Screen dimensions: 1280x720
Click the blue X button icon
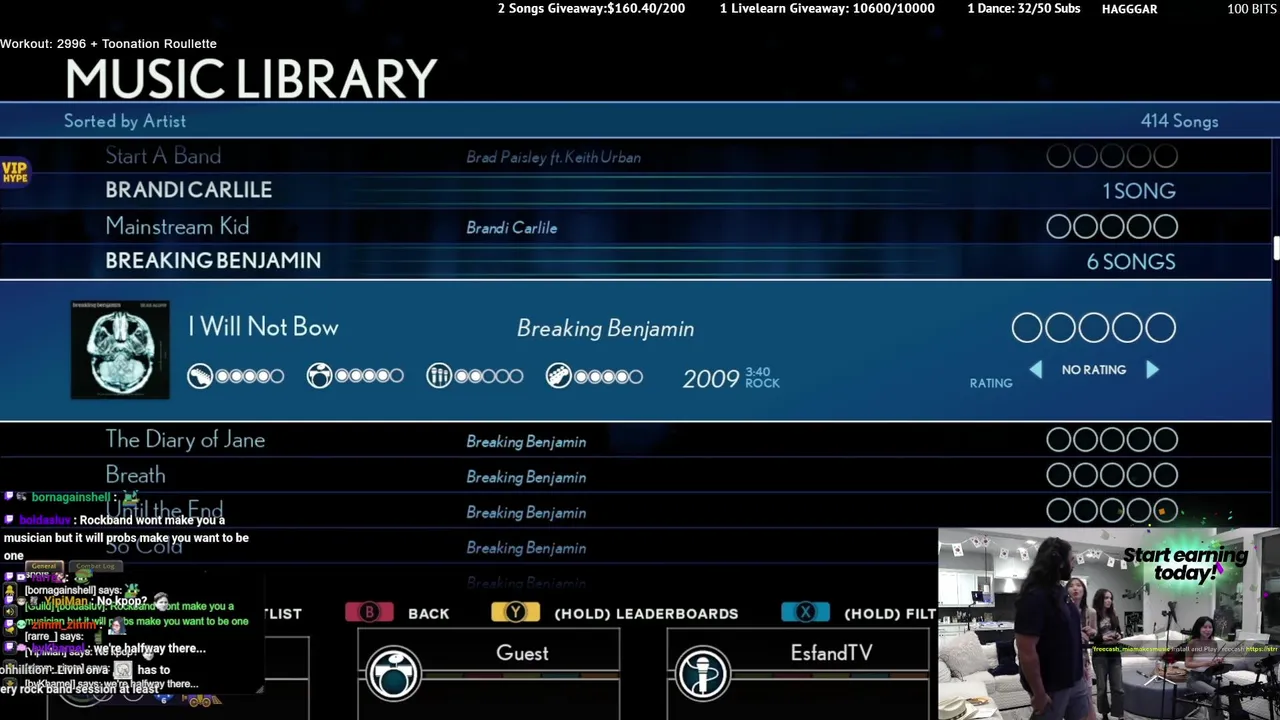coord(805,612)
